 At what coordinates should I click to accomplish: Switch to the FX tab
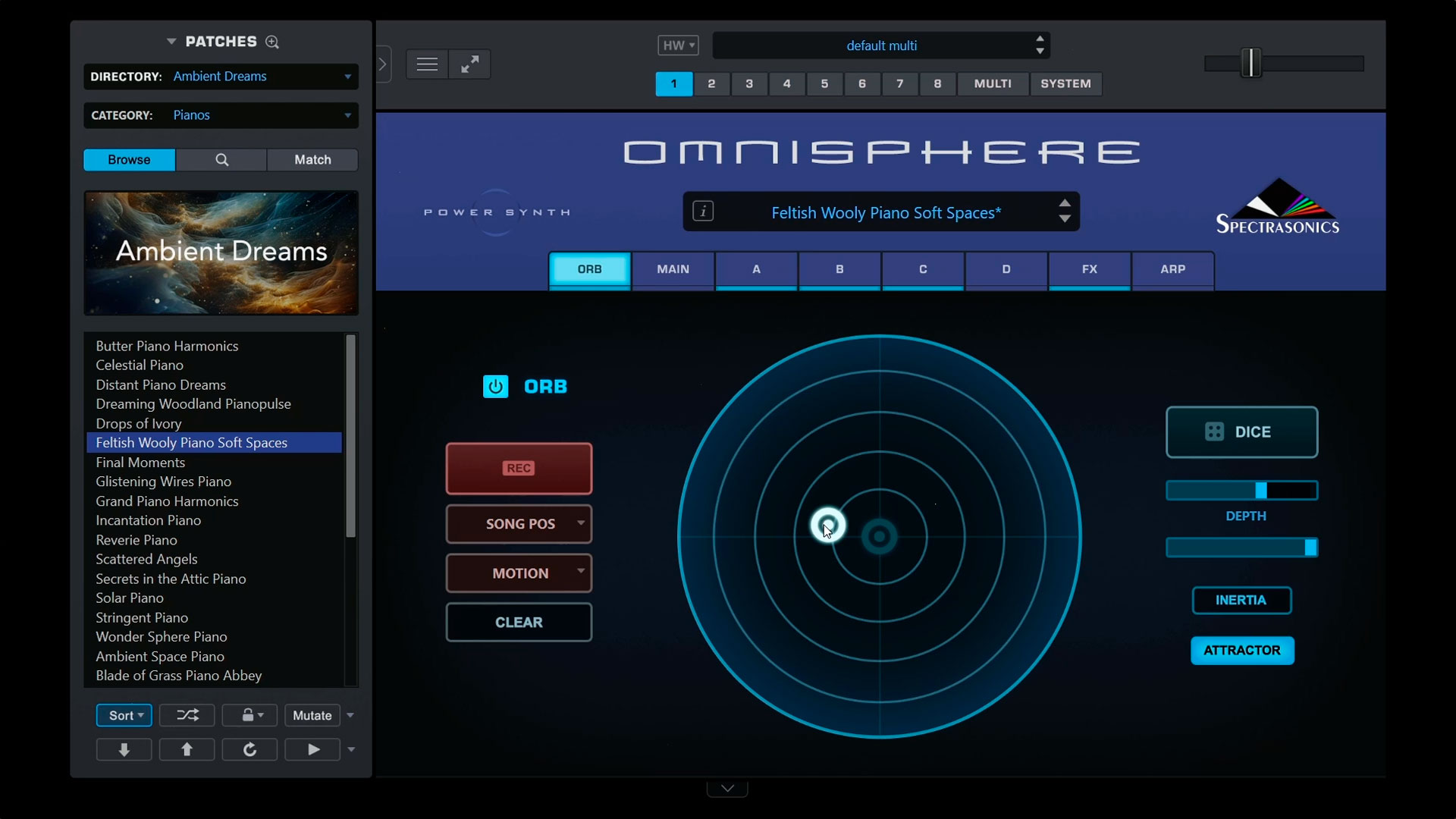(1090, 270)
